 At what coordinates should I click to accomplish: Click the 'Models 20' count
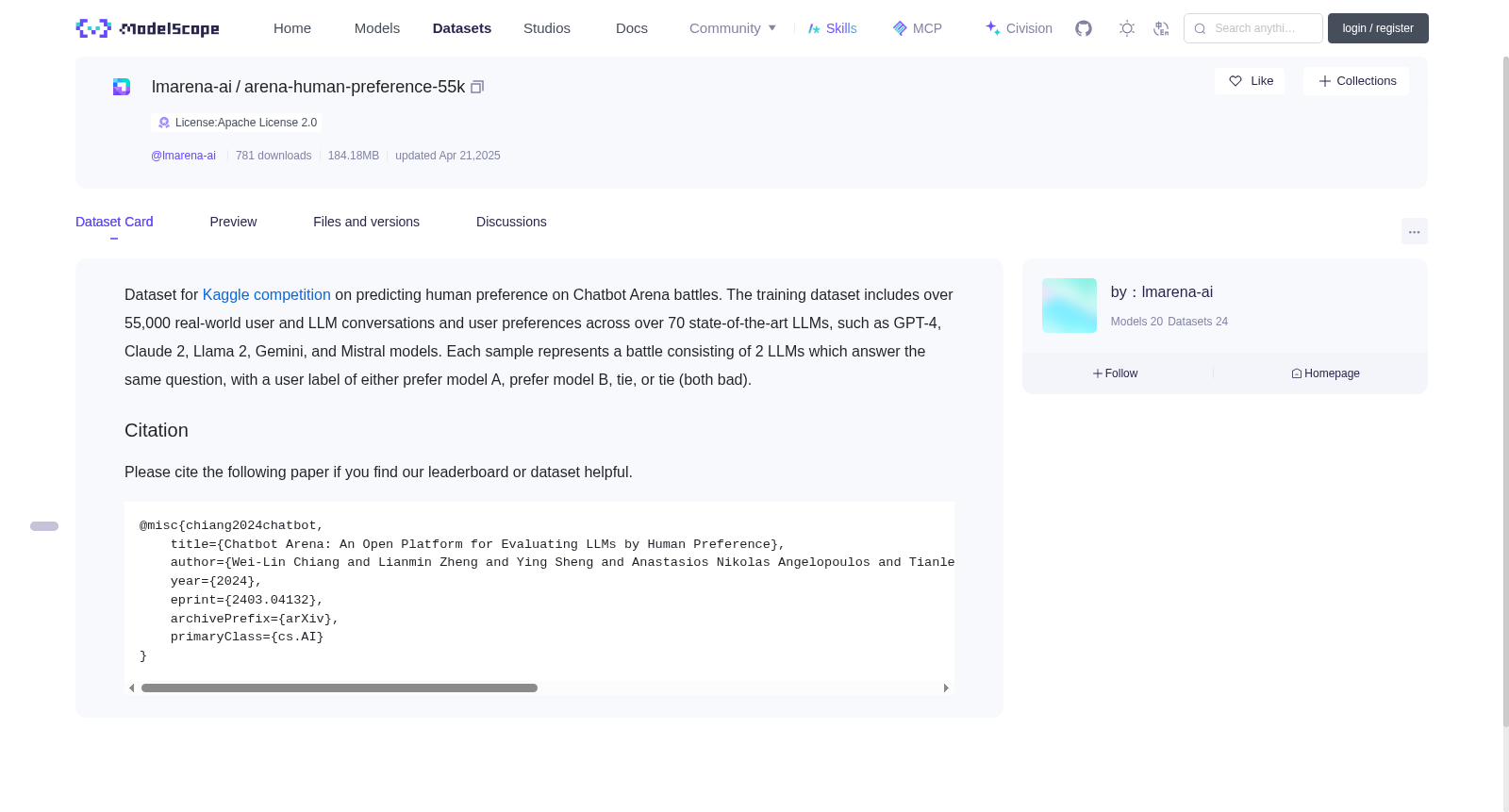pyautogui.click(x=1136, y=322)
